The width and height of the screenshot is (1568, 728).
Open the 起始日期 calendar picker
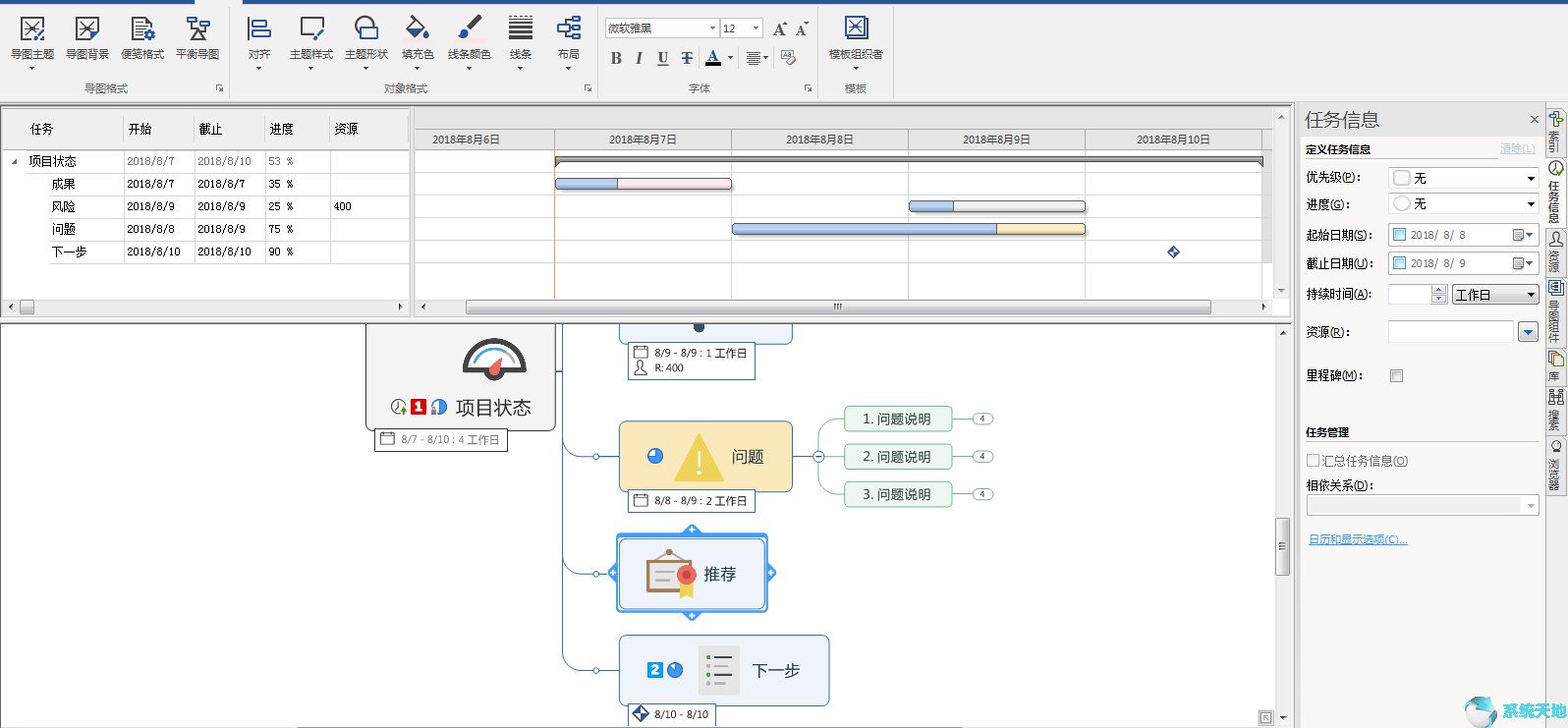point(1523,235)
